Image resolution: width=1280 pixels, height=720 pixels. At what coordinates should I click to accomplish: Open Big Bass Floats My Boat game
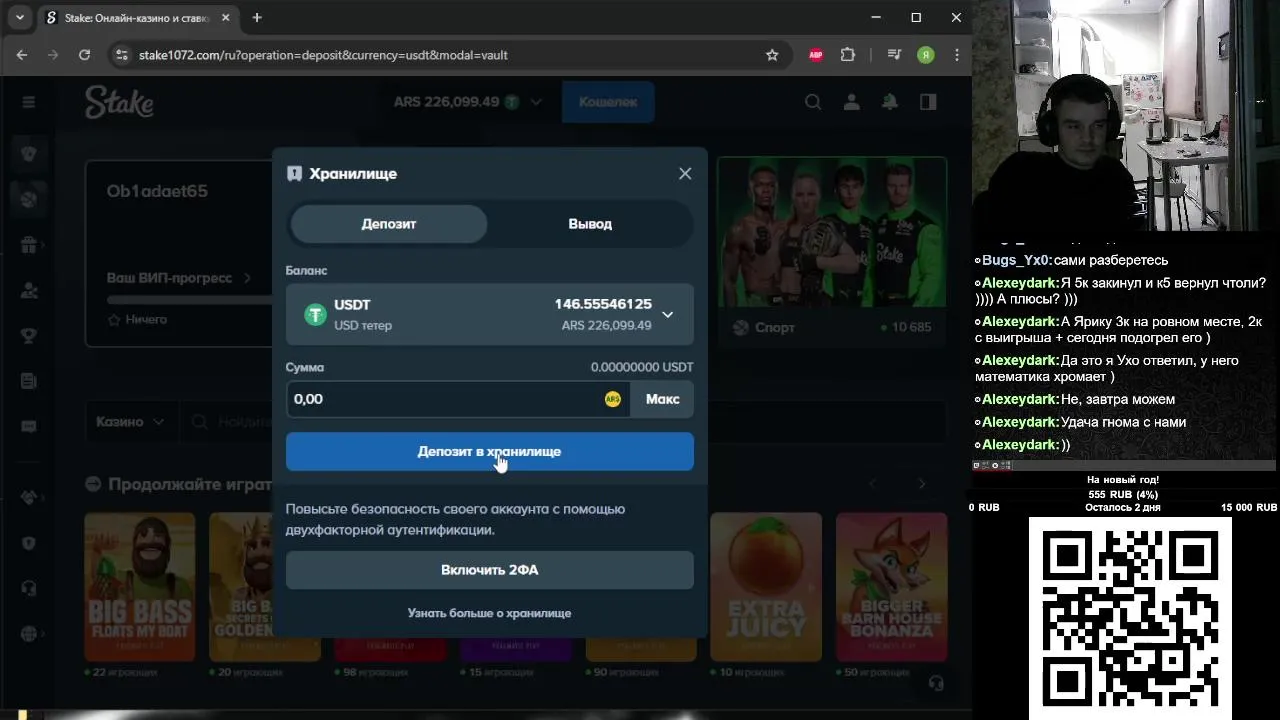[x=140, y=587]
